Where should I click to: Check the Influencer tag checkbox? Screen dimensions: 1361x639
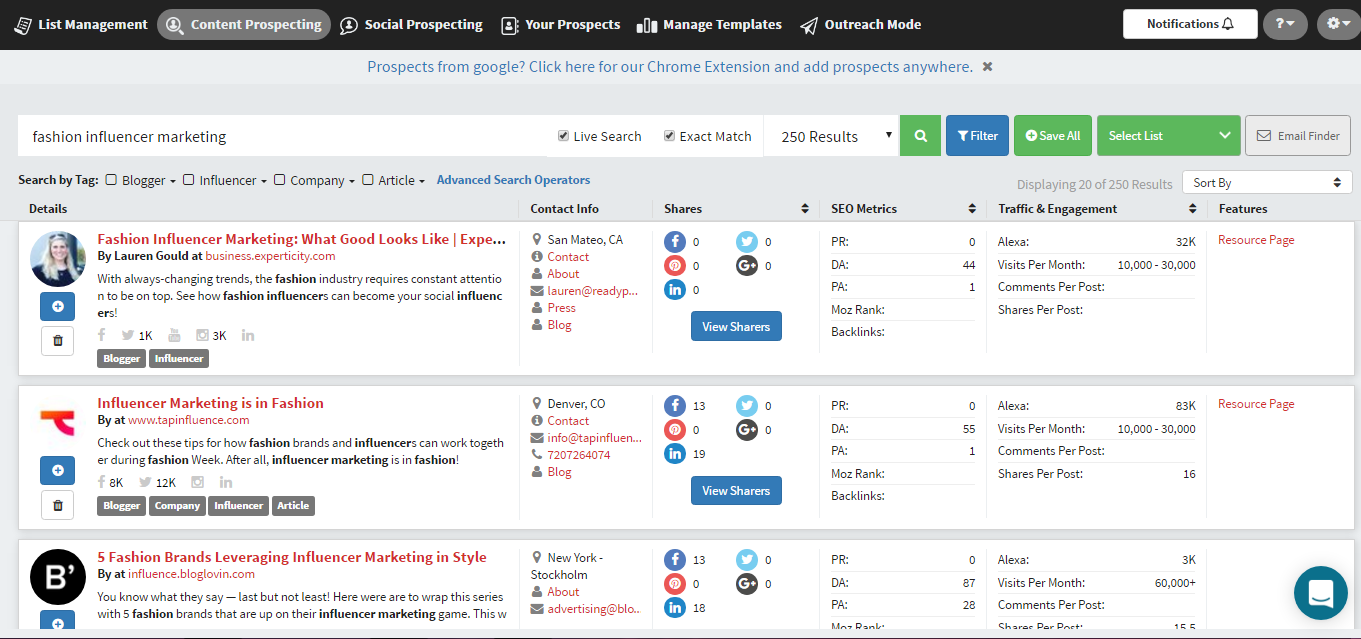point(189,180)
